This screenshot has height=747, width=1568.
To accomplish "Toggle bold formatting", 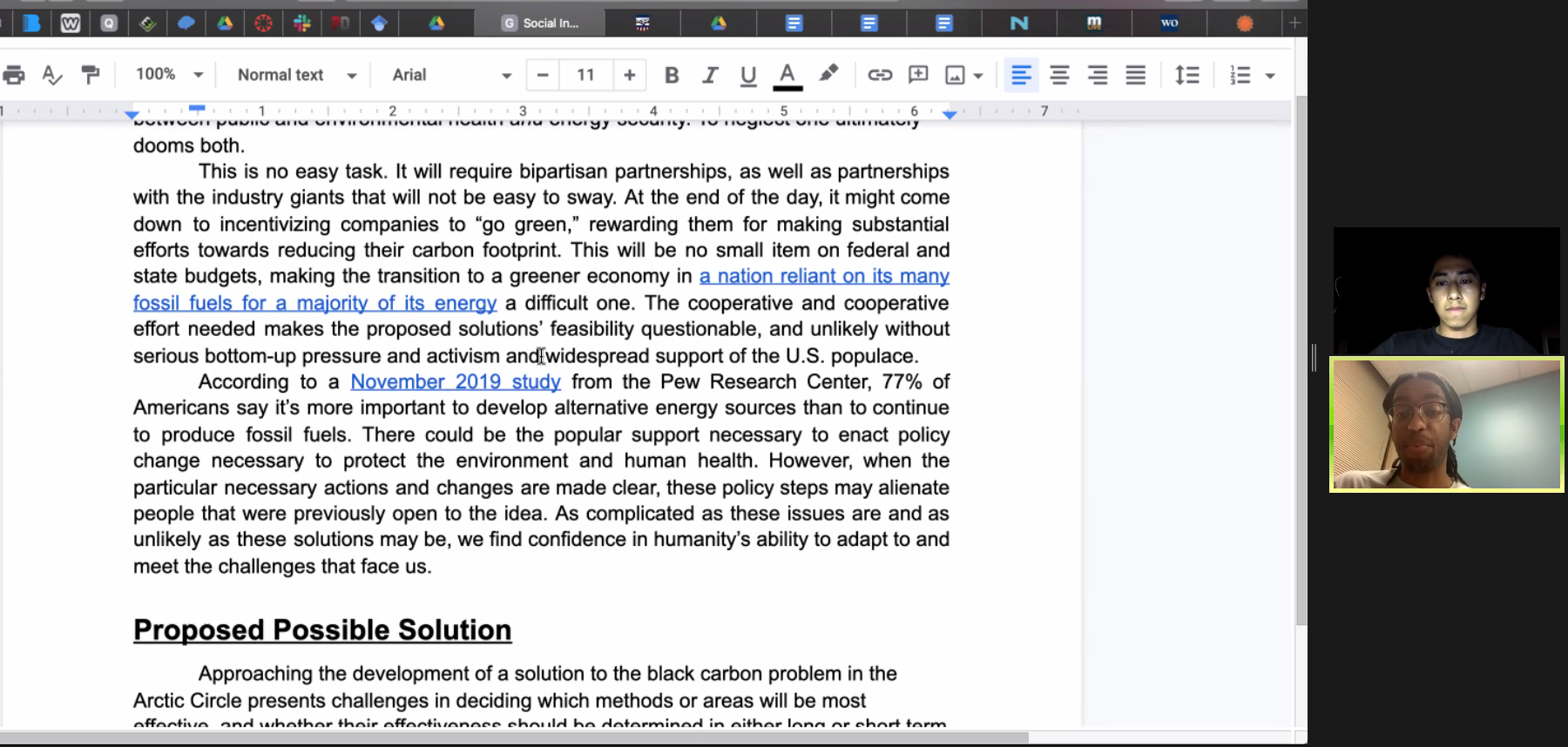I will [671, 75].
